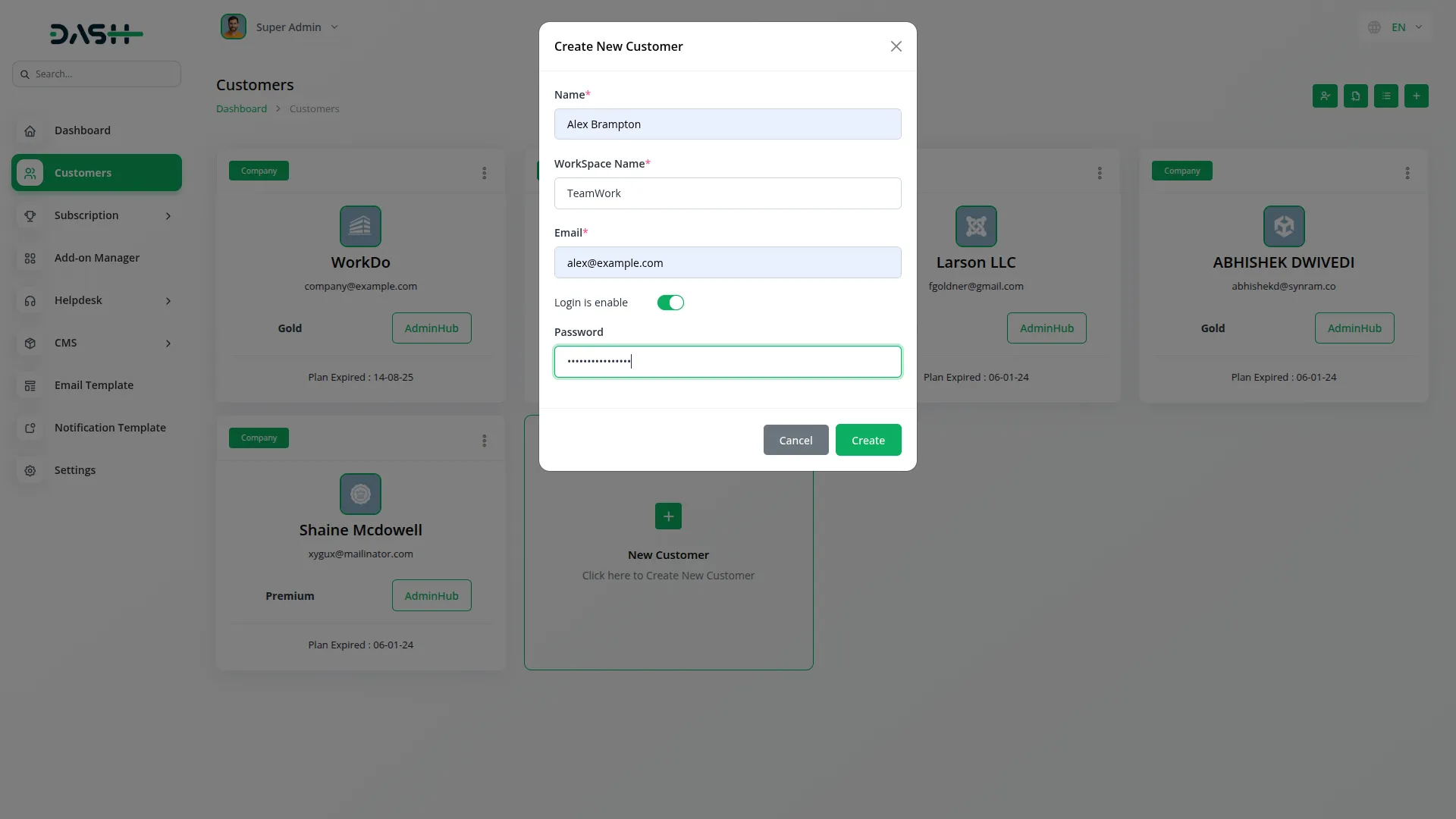Expand the Subscription sidebar menu
The image size is (1456, 819).
(x=96, y=215)
